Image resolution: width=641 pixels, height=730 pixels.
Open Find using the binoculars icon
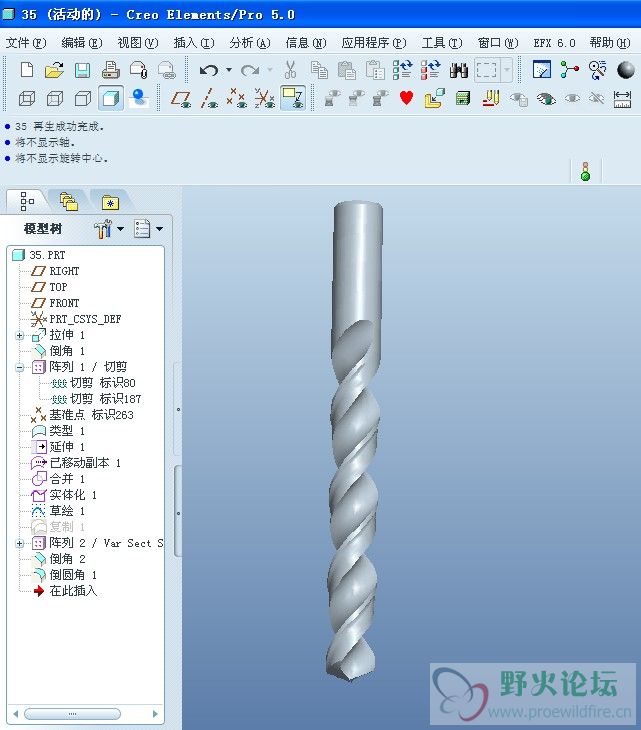(459, 70)
